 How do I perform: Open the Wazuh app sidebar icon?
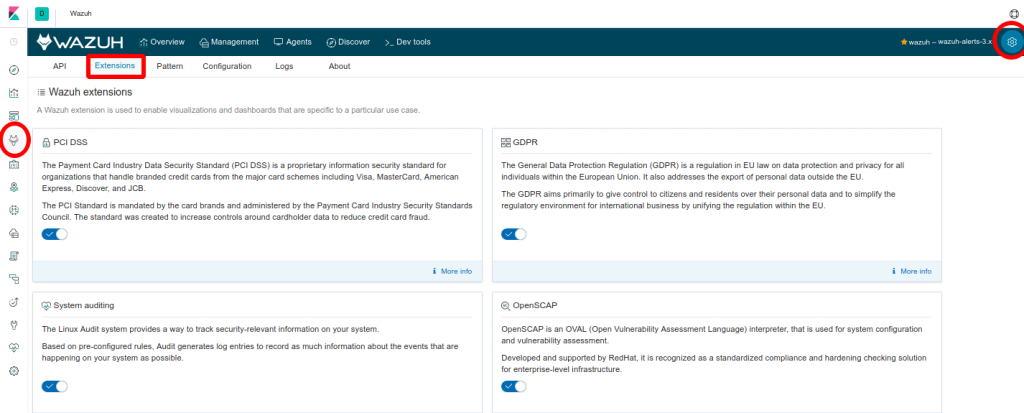(x=14, y=139)
